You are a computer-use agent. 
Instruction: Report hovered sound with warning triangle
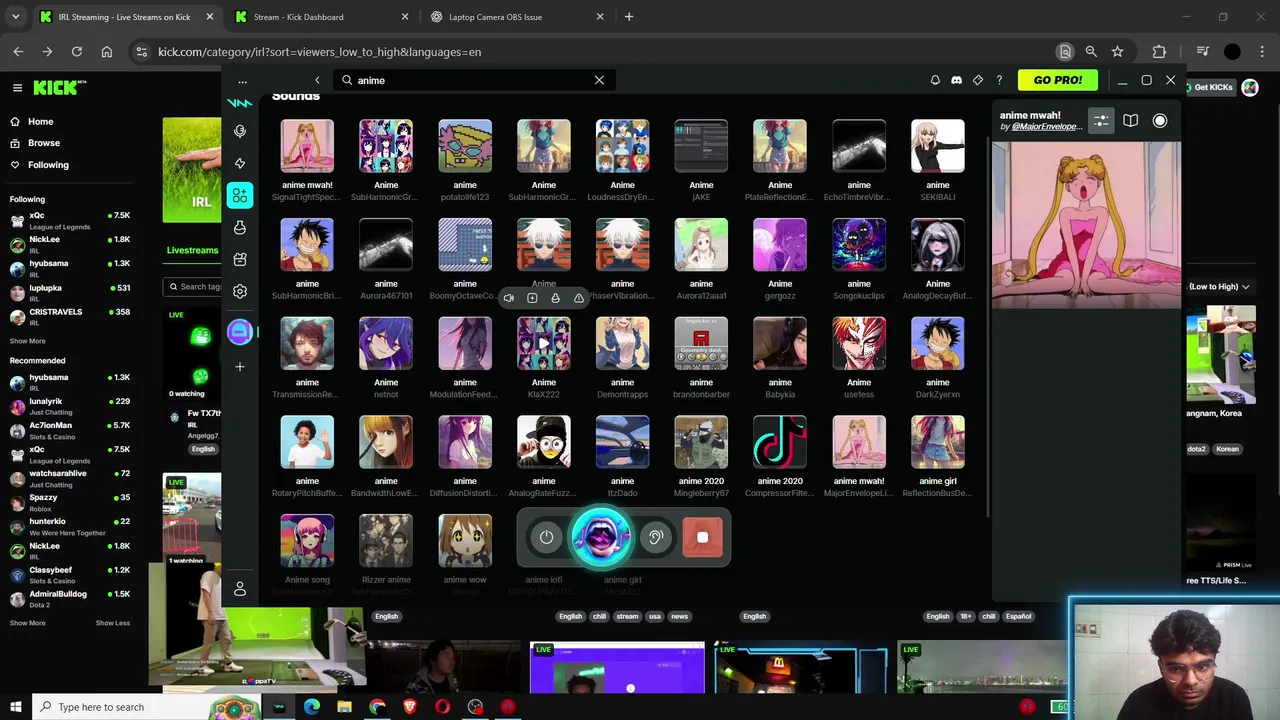578,298
